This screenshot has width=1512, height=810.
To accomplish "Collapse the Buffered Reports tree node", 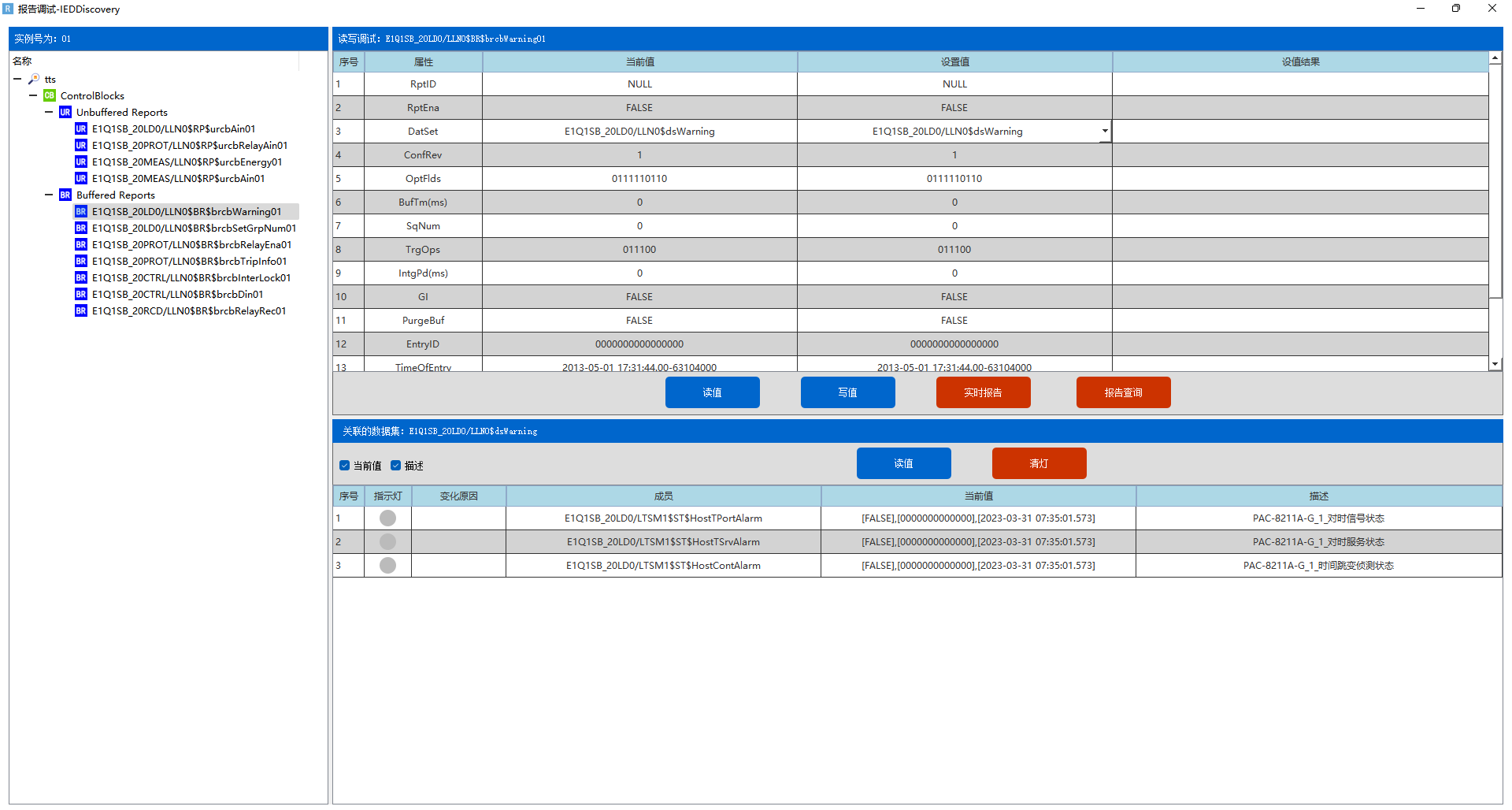I will [x=49, y=195].
